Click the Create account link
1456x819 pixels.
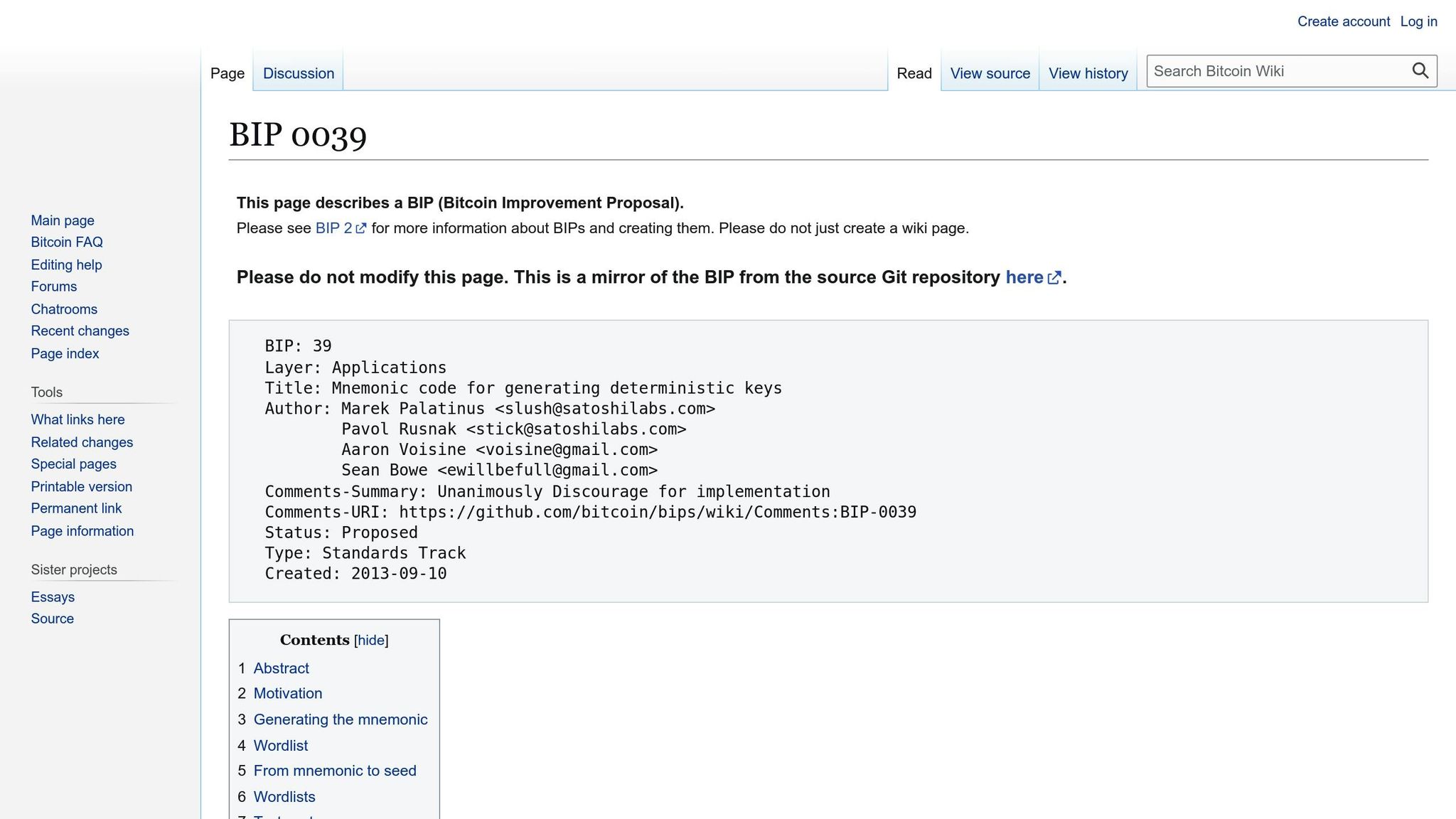(1344, 21)
